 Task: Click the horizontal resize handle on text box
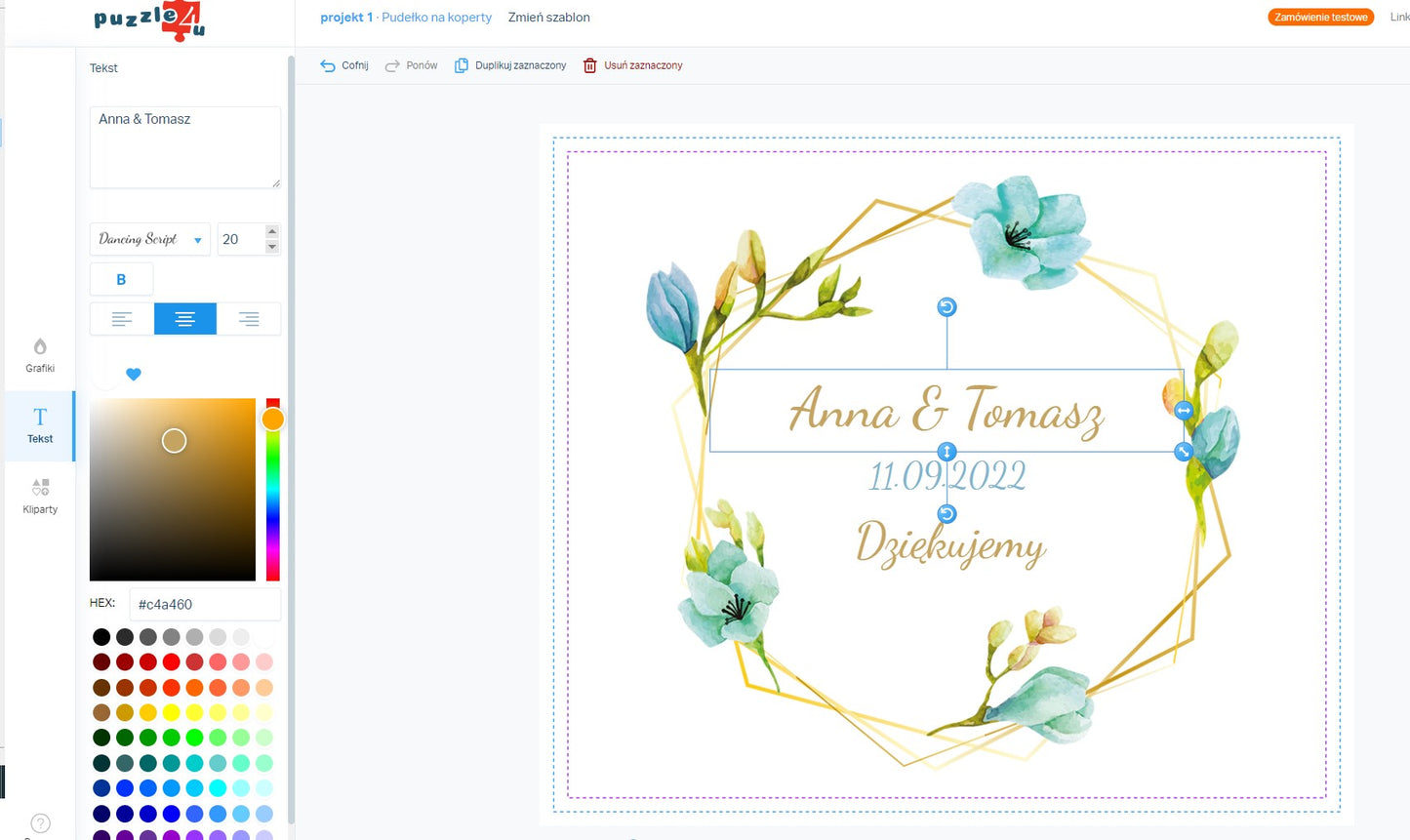click(x=1184, y=411)
